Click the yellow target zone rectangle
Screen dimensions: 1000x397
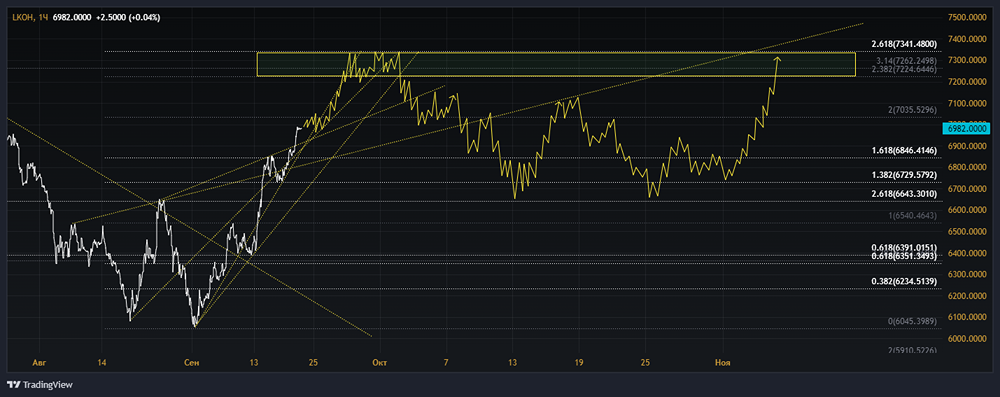click(x=556, y=64)
